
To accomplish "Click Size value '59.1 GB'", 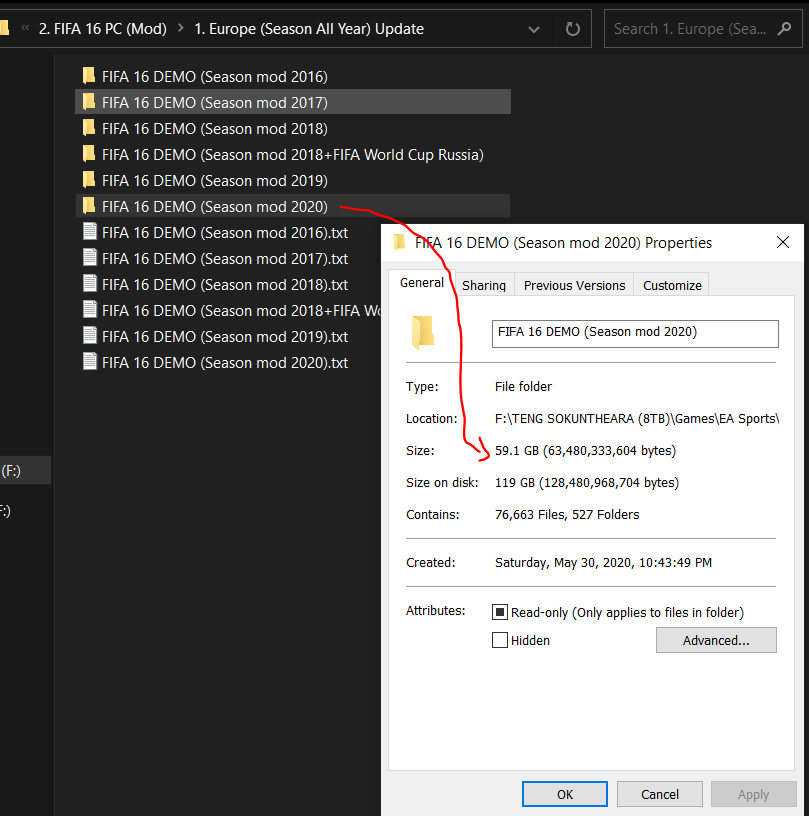I will tap(585, 450).
